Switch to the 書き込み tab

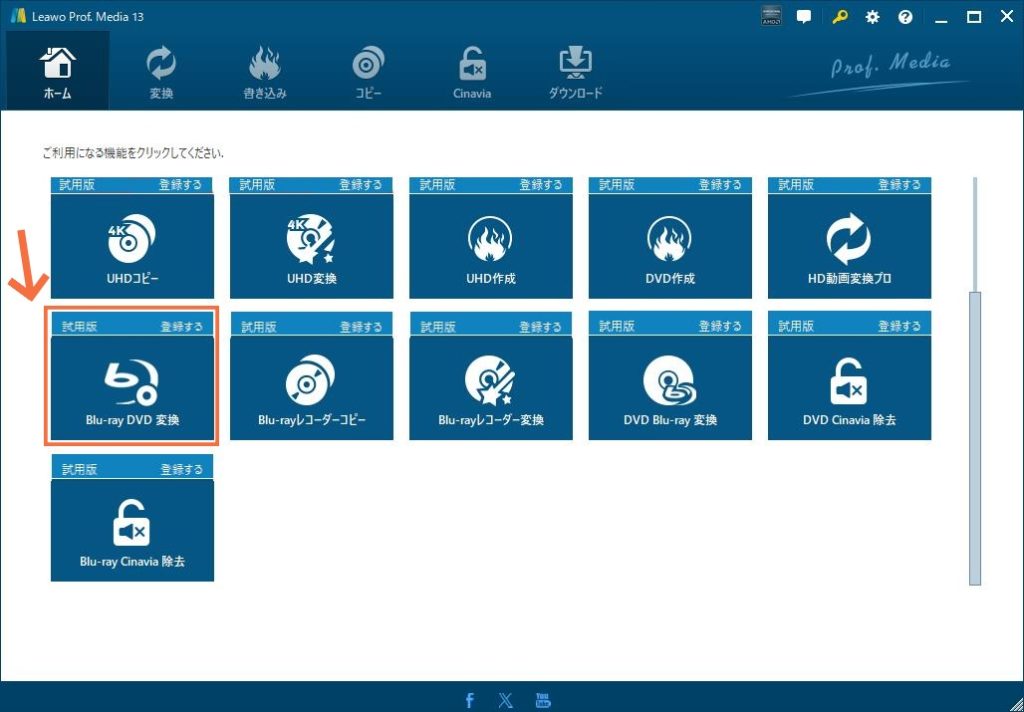[x=264, y=71]
